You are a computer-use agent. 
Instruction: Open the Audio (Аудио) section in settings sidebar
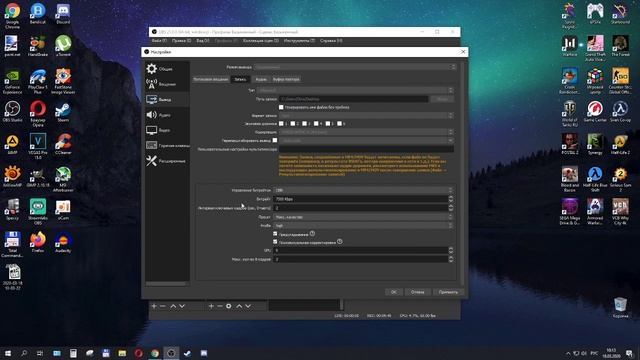167,115
